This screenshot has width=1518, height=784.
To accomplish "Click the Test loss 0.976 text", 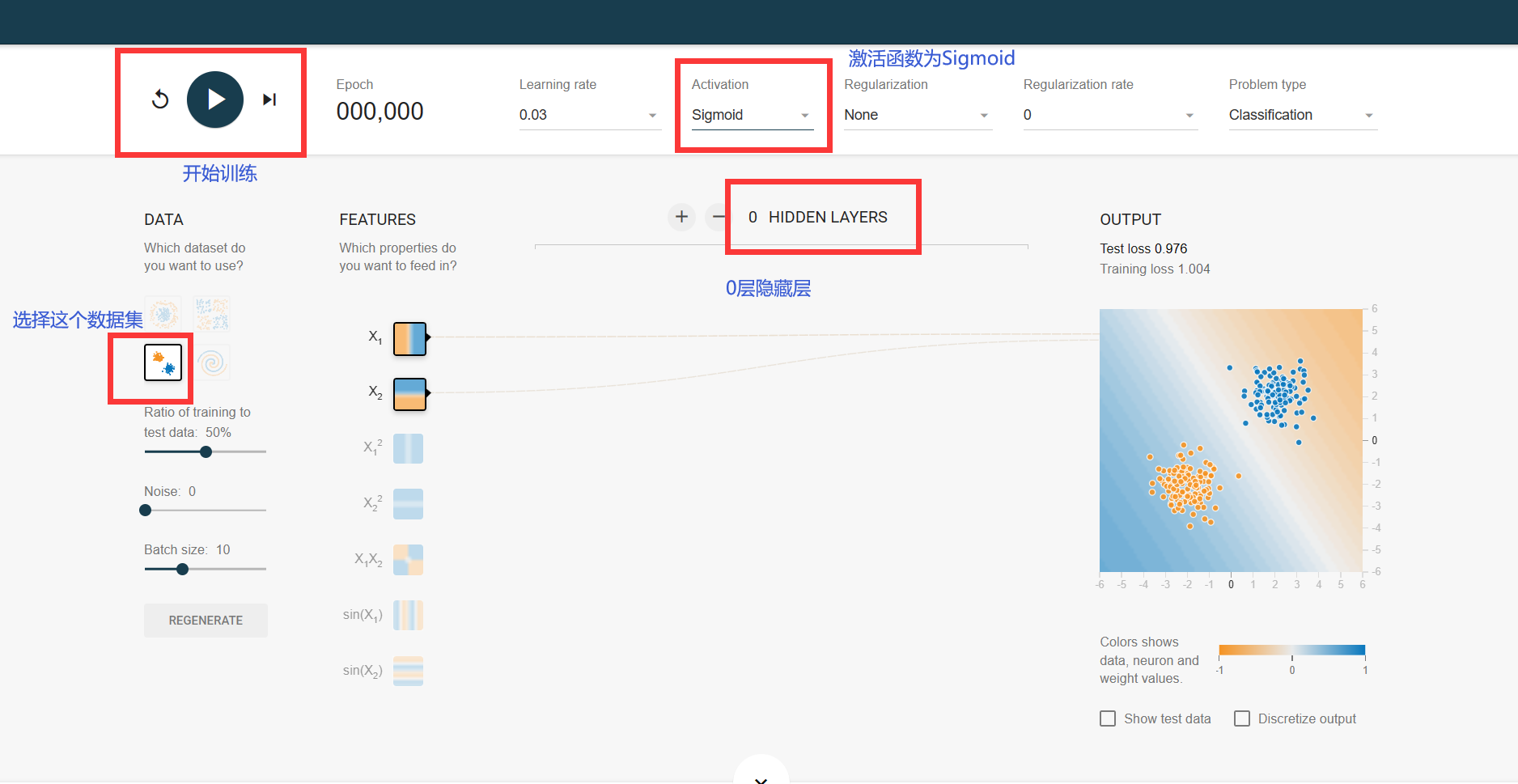I will (1143, 248).
